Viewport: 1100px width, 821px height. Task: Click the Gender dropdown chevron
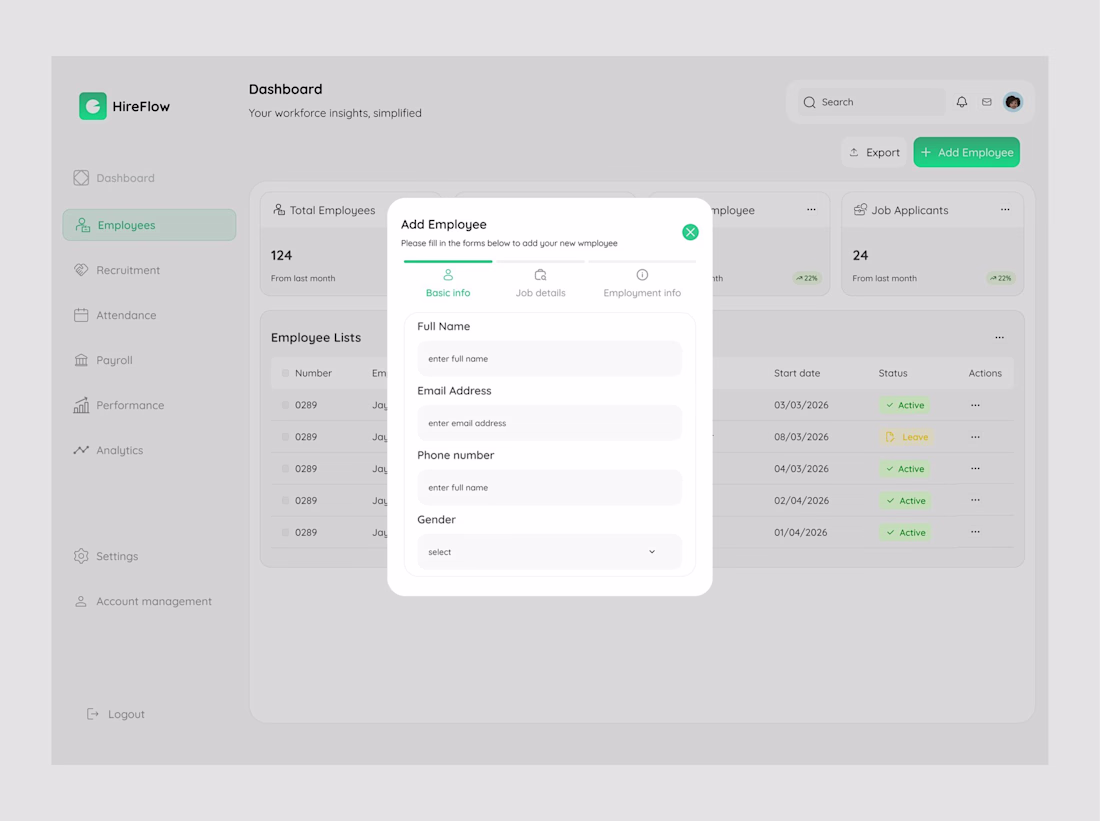click(x=652, y=552)
